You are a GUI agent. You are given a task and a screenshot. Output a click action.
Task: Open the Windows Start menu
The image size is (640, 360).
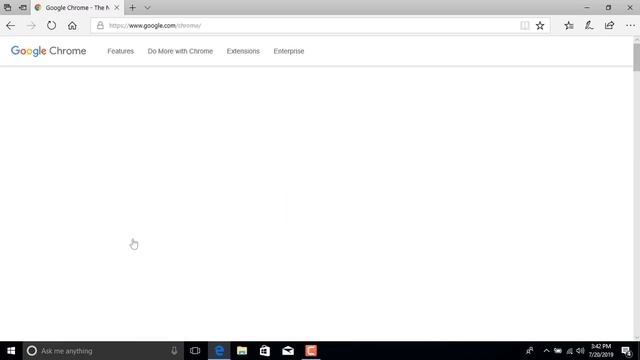coord(11,351)
